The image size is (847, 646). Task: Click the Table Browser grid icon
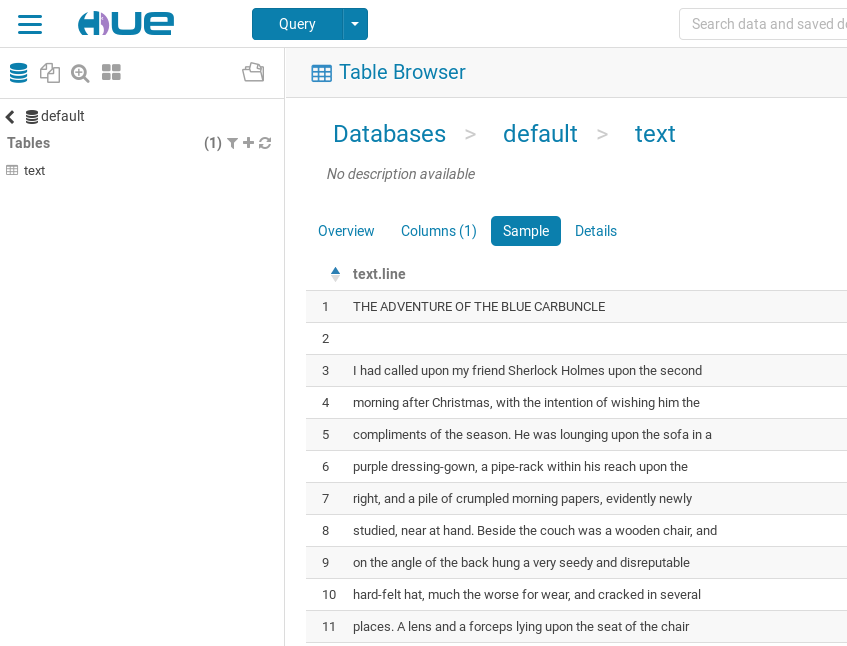pos(321,72)
